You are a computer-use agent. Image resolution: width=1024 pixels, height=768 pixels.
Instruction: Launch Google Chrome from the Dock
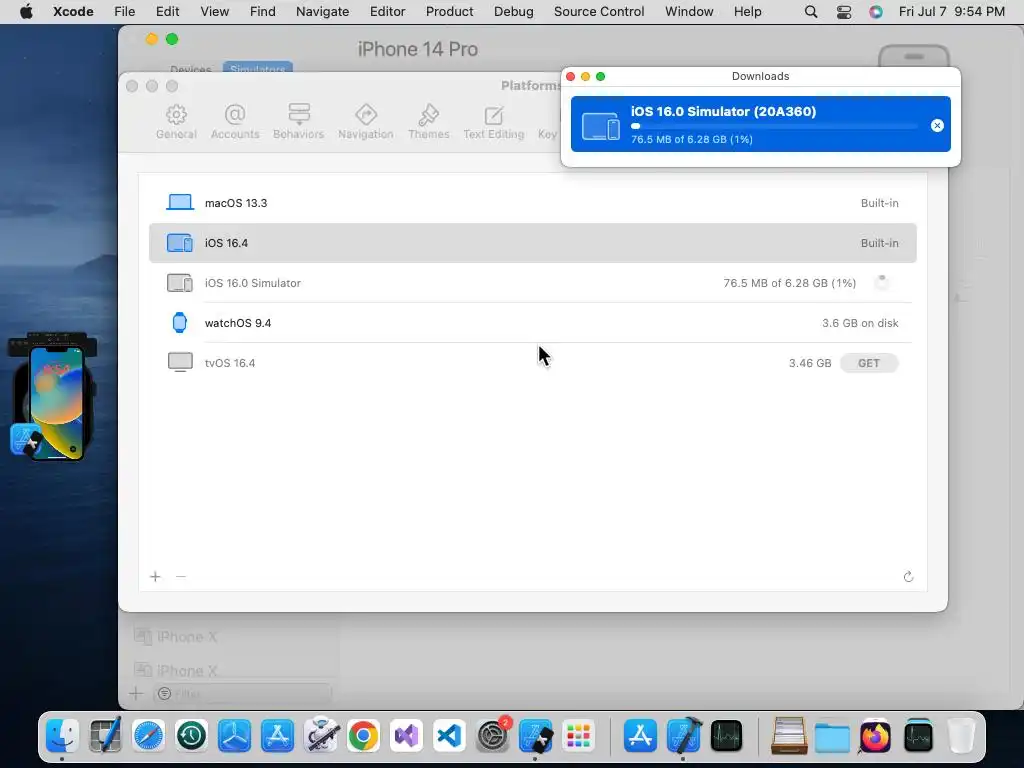(363, 736)
